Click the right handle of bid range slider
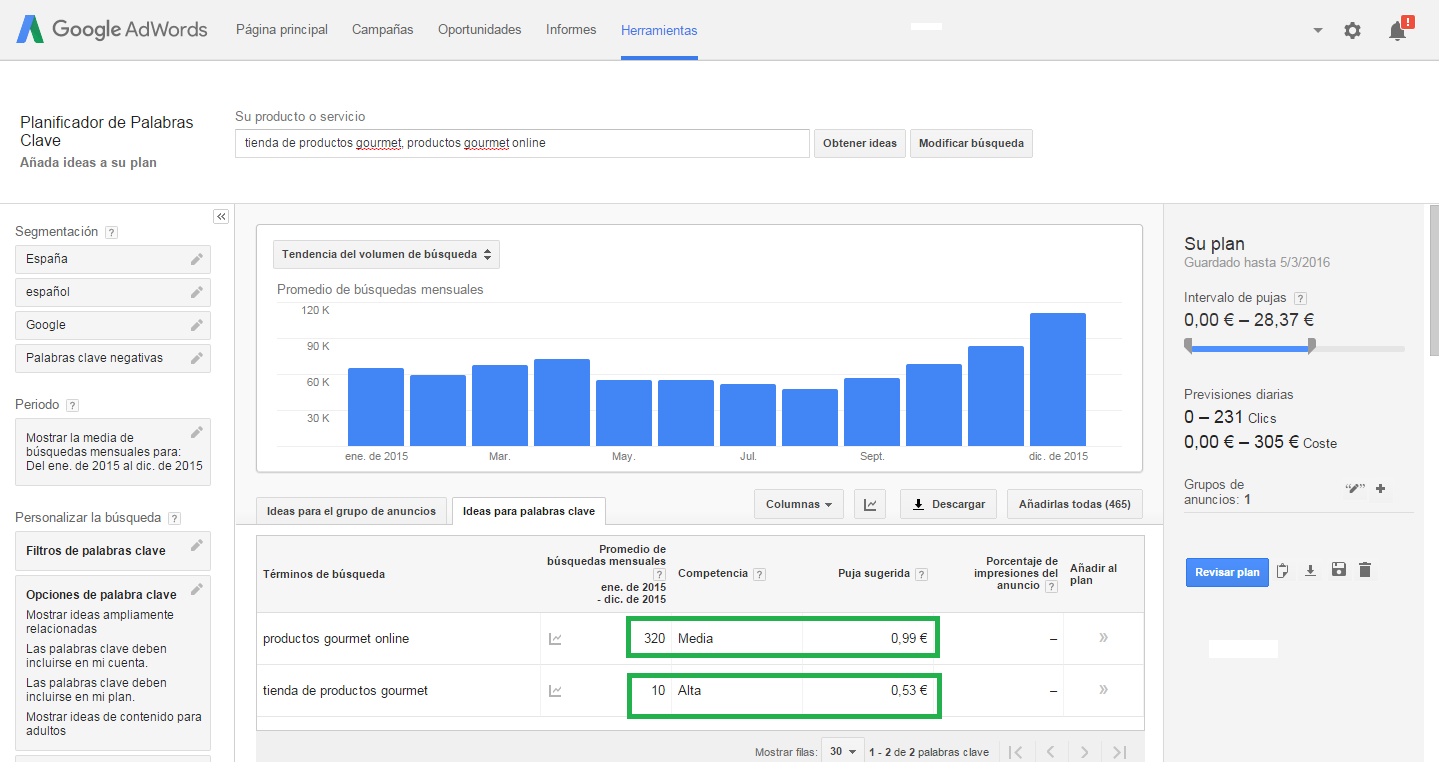The height and width of the screenshot is (762, 1439). [x=1311, y=345]
